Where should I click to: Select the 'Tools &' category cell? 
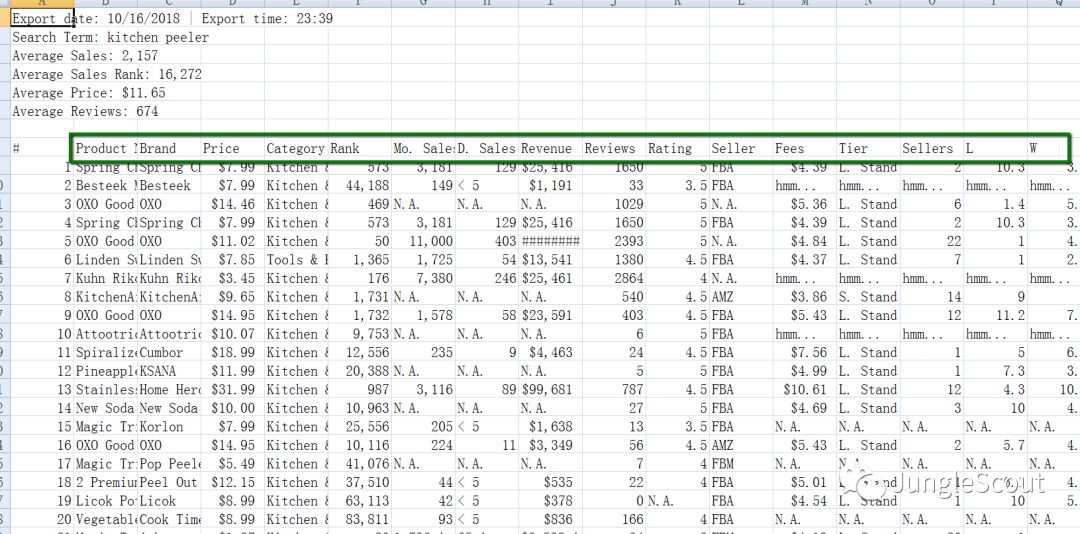click(296, 260)
